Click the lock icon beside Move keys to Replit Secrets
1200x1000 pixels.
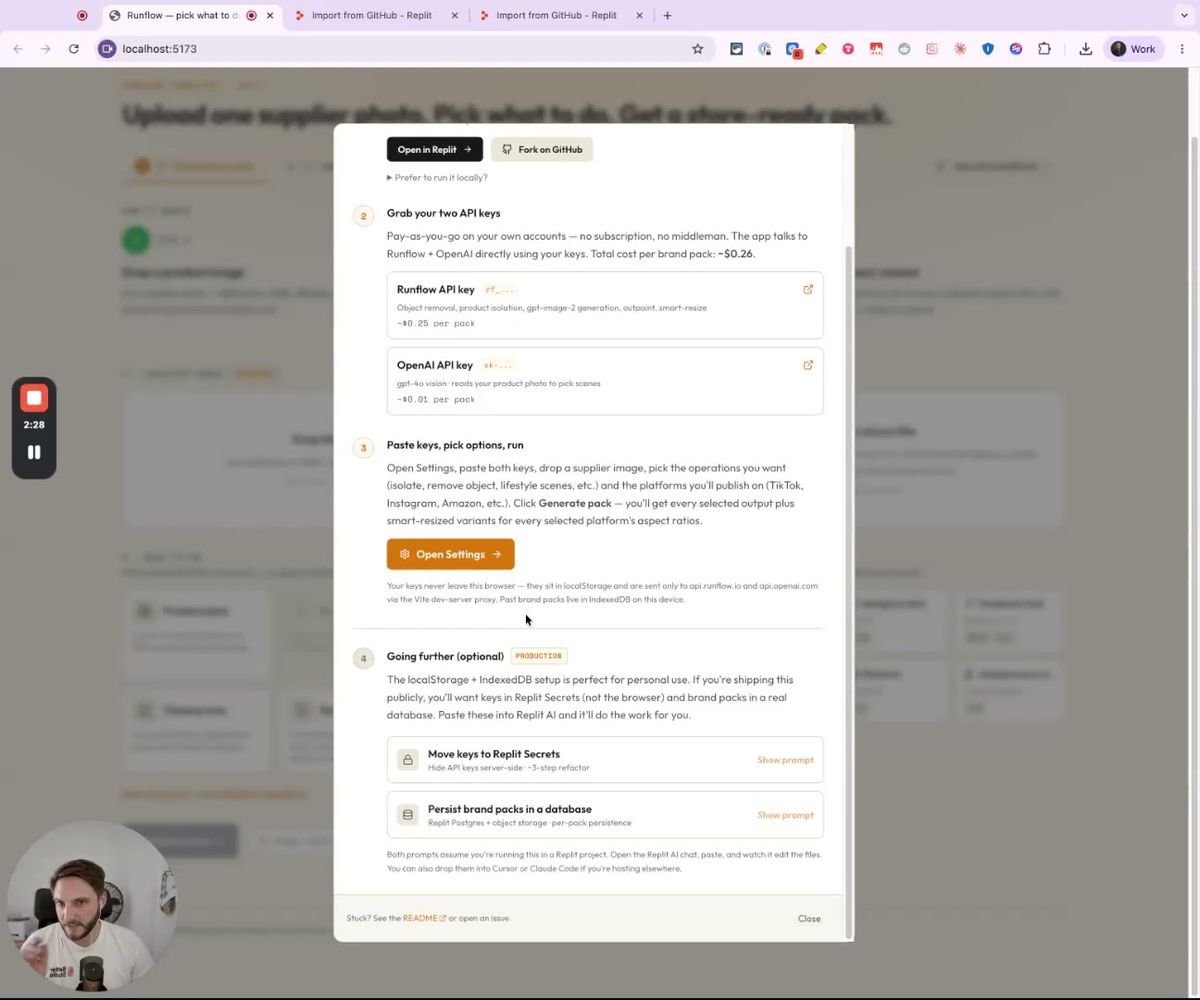coord(407,760)
